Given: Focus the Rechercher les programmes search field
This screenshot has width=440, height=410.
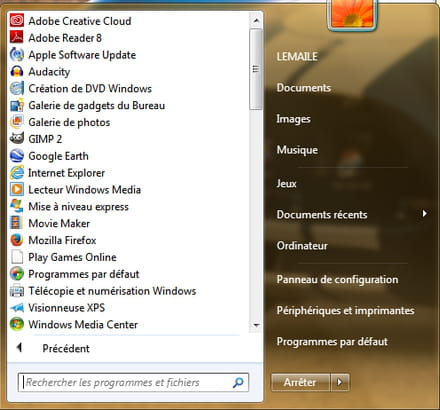Looking at the screenshot, I should coord(133,382).
